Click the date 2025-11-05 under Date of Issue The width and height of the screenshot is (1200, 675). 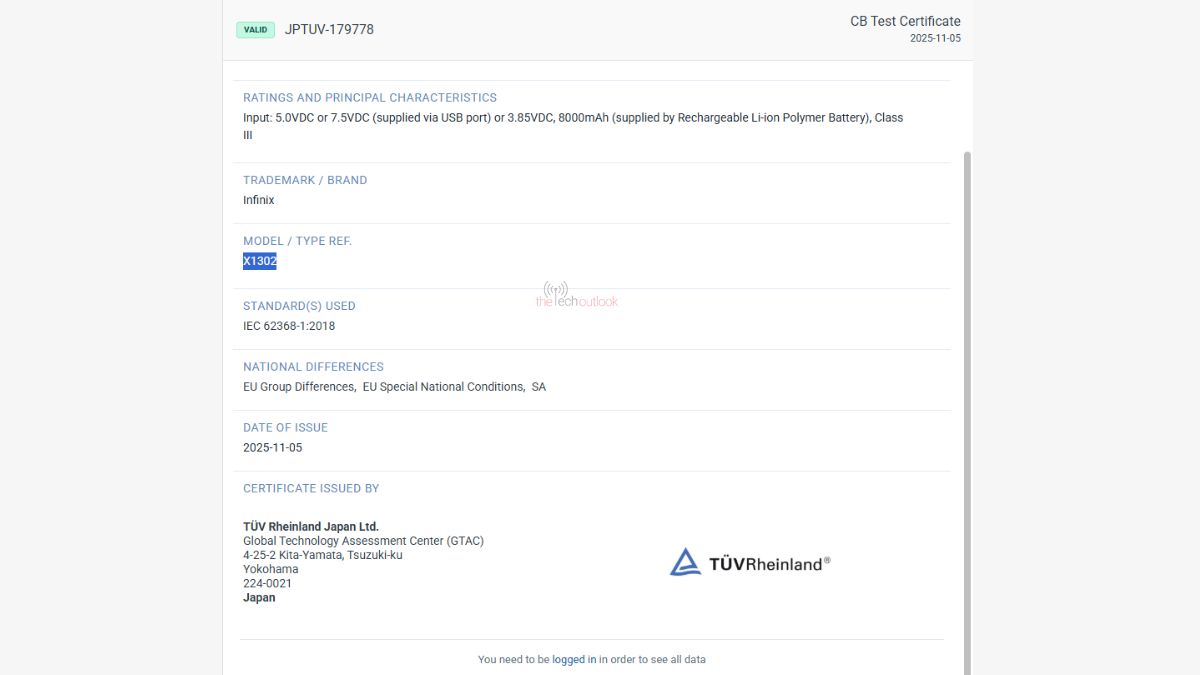tap(272, 448)
